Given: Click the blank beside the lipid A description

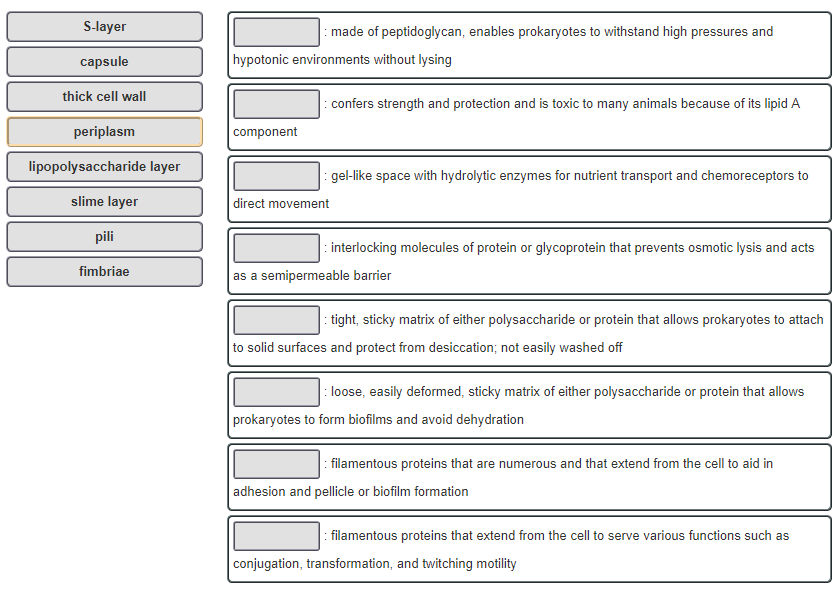Looking at the screenshot, I should tap(276, 104).
